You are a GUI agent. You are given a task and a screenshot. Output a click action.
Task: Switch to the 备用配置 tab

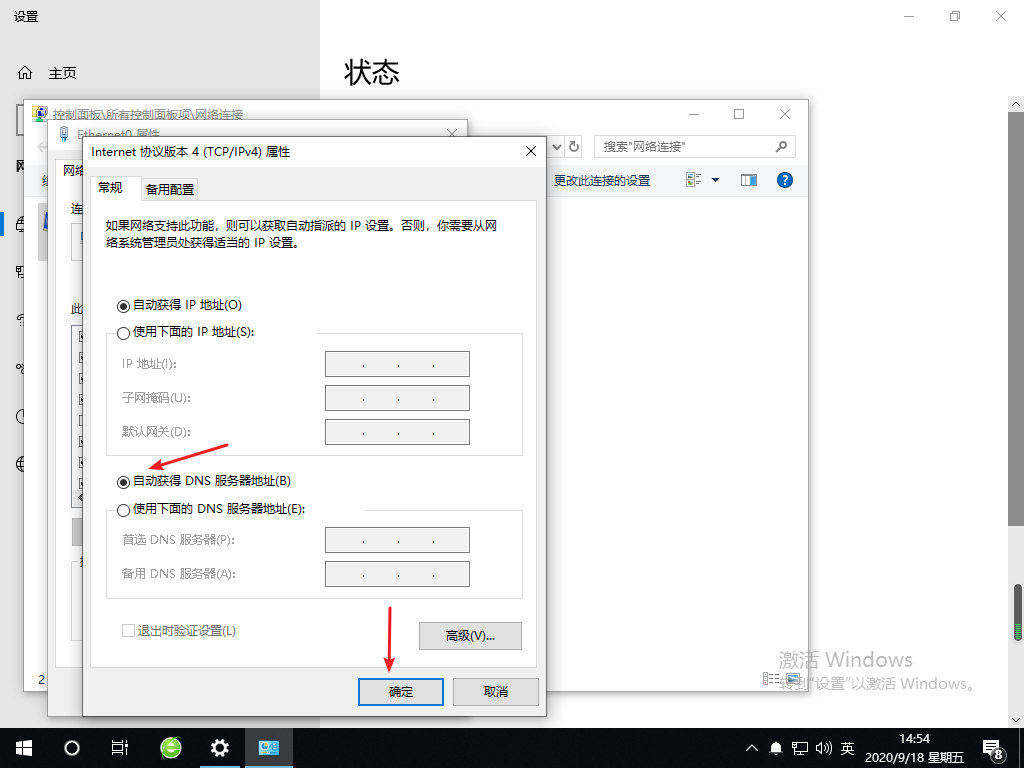tap(170, 188)
